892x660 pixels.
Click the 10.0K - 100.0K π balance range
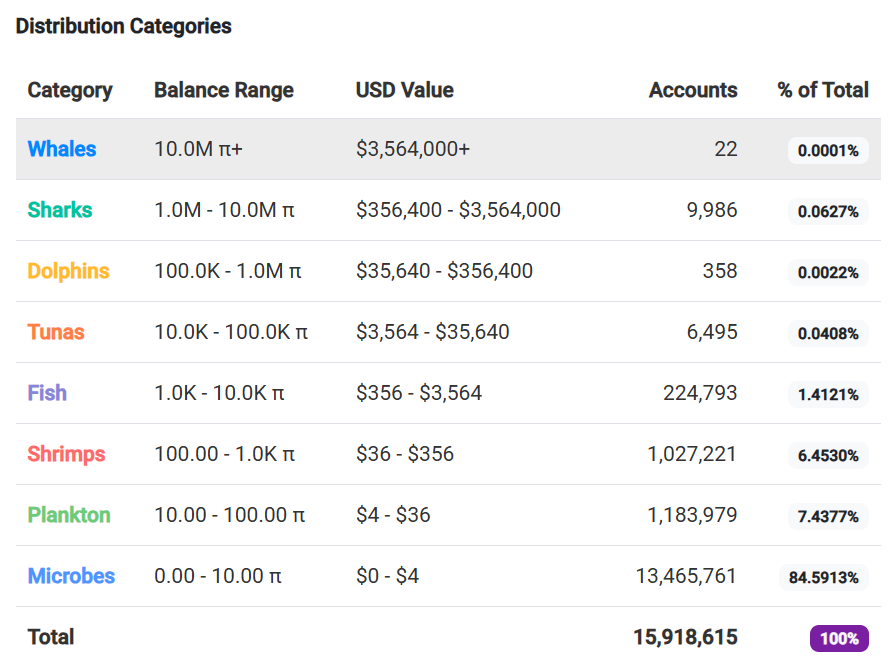pos(231,332)
